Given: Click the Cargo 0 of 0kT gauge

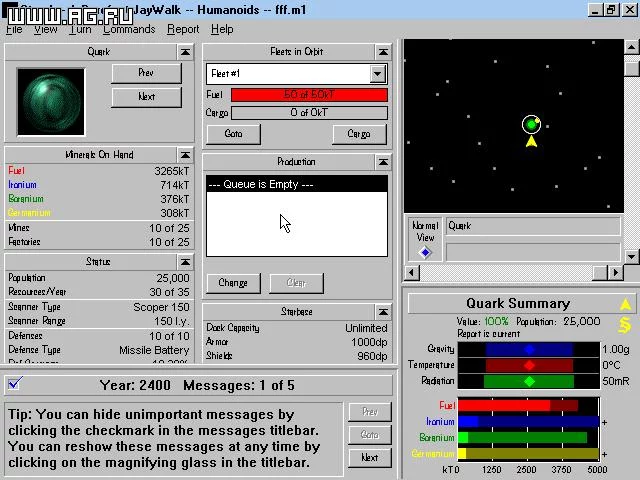Looking at the screenshot, I should (309, 113).
